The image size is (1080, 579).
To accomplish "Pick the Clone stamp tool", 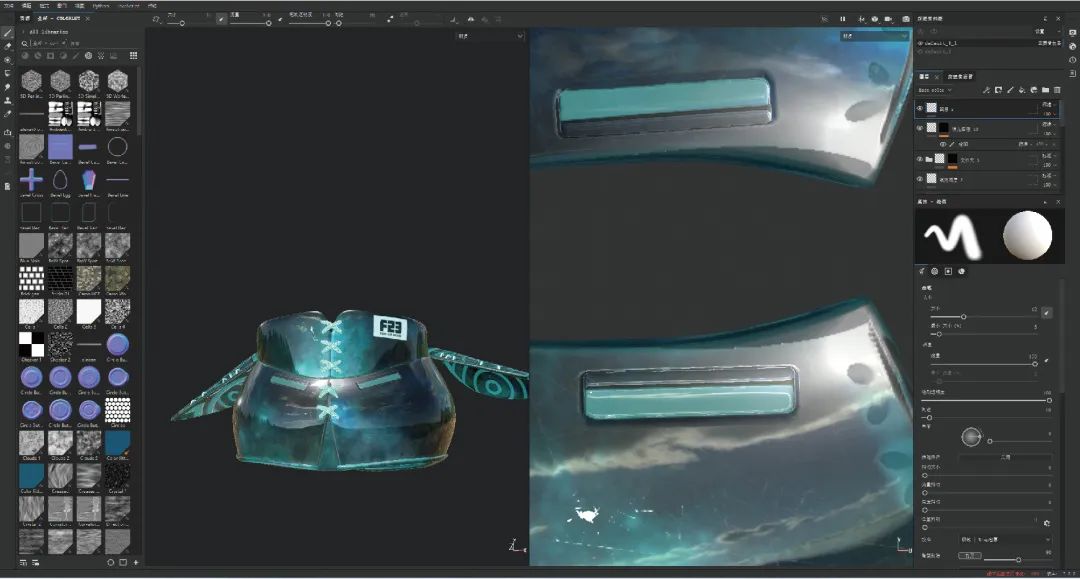I will [x=8, y=100].
